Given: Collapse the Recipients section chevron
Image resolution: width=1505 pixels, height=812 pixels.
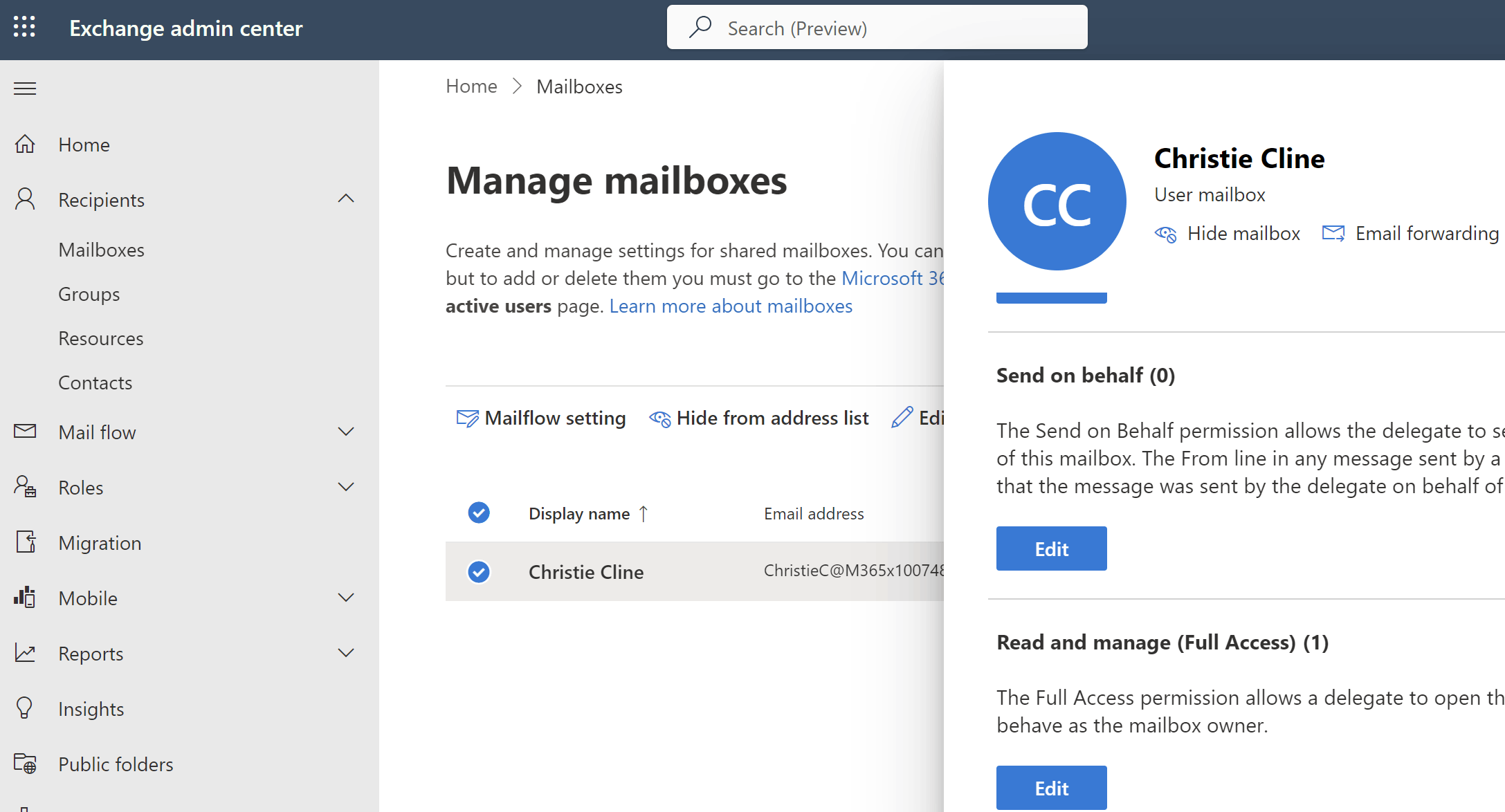Looking at the screenshot, I should [x=346, y=199].
